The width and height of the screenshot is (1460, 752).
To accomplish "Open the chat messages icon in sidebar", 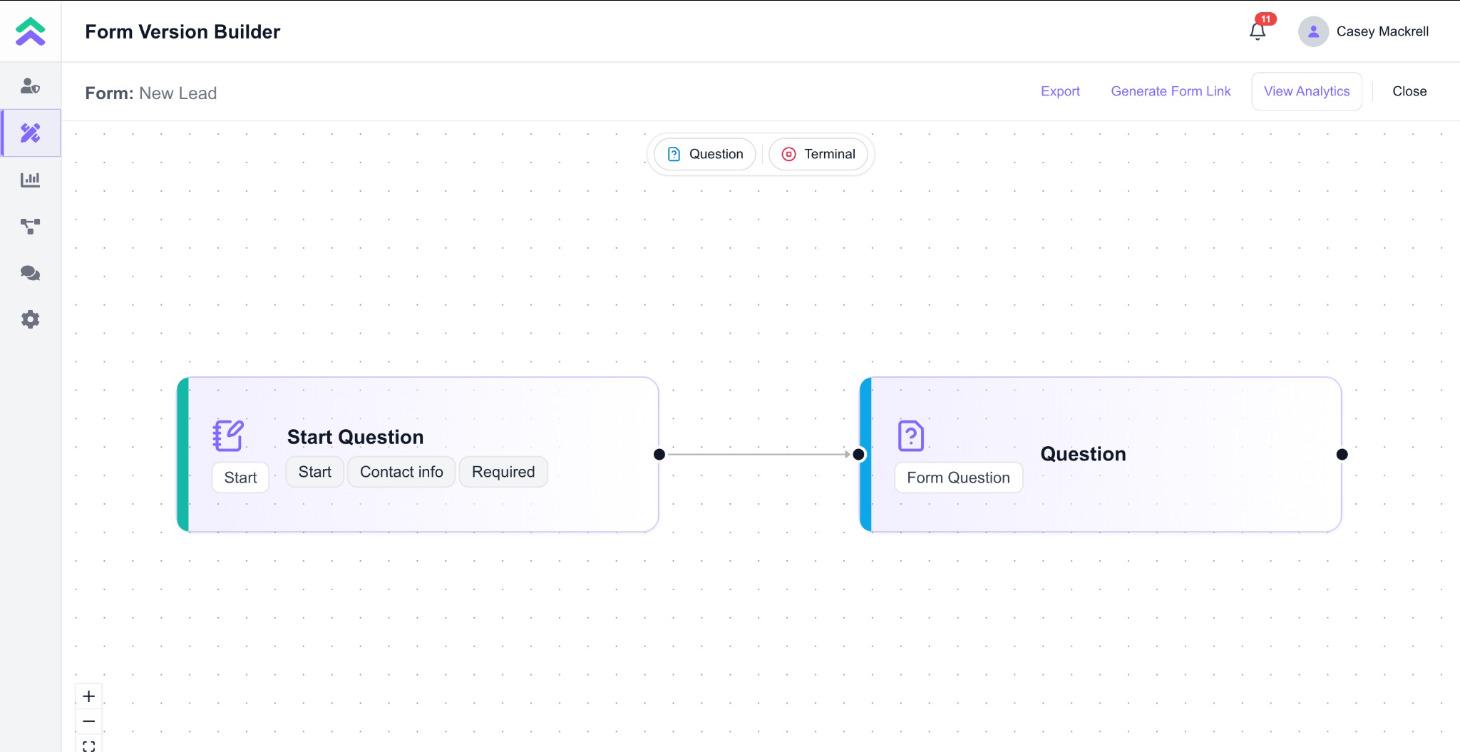I will pyautogui.click(x=30, y=273).
